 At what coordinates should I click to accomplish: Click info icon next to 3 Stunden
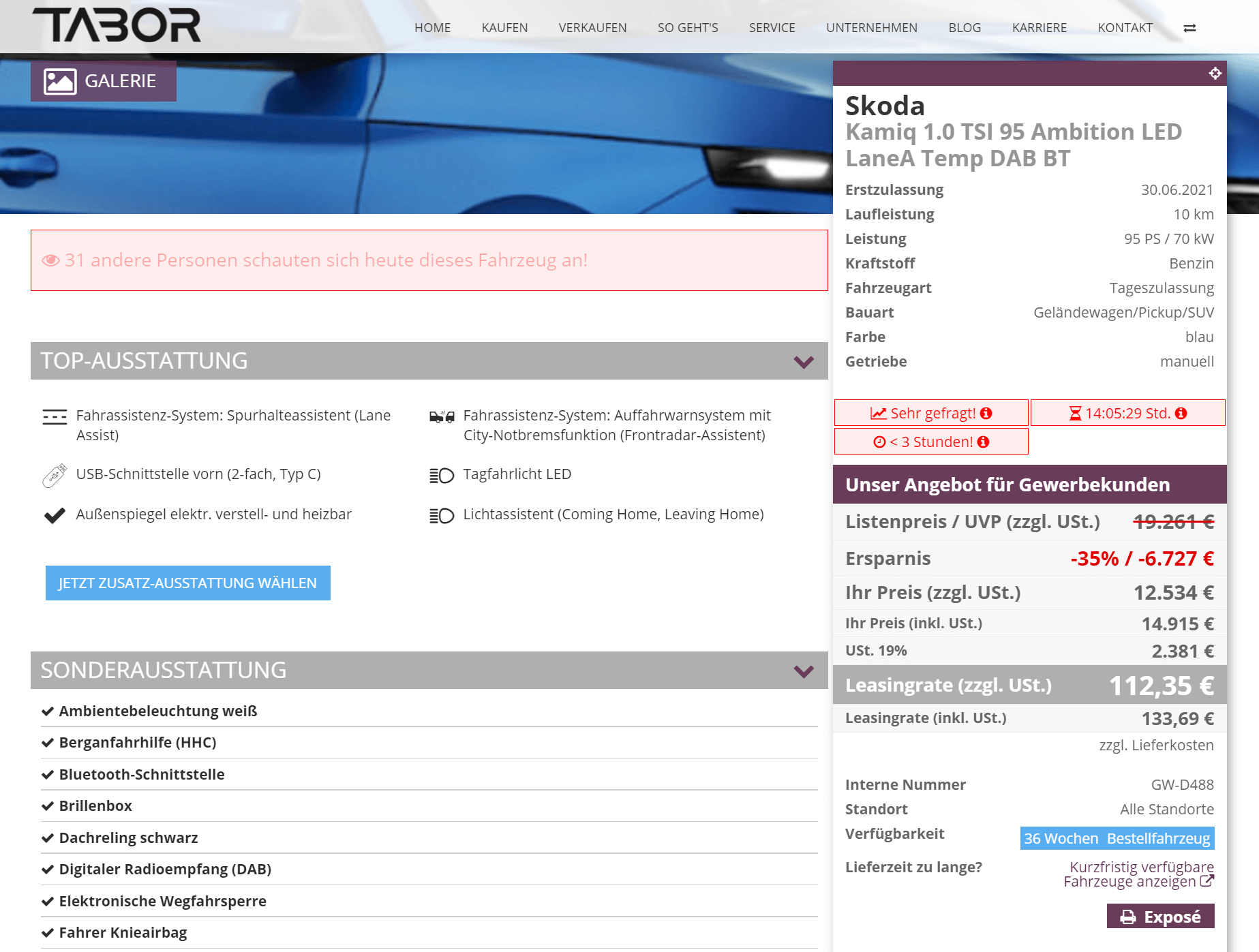983,442
